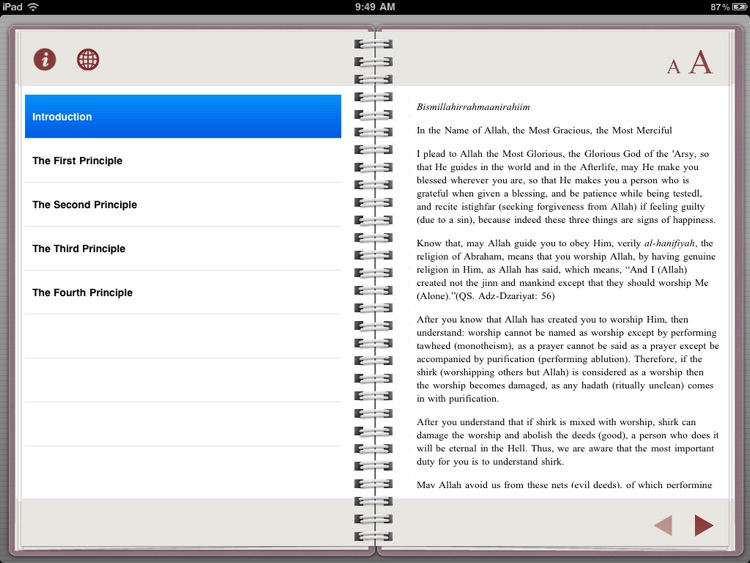Image resolution: width=750 pixels, height=563 pixels.
Task: Open the info icon
Action: click(44, 60)
